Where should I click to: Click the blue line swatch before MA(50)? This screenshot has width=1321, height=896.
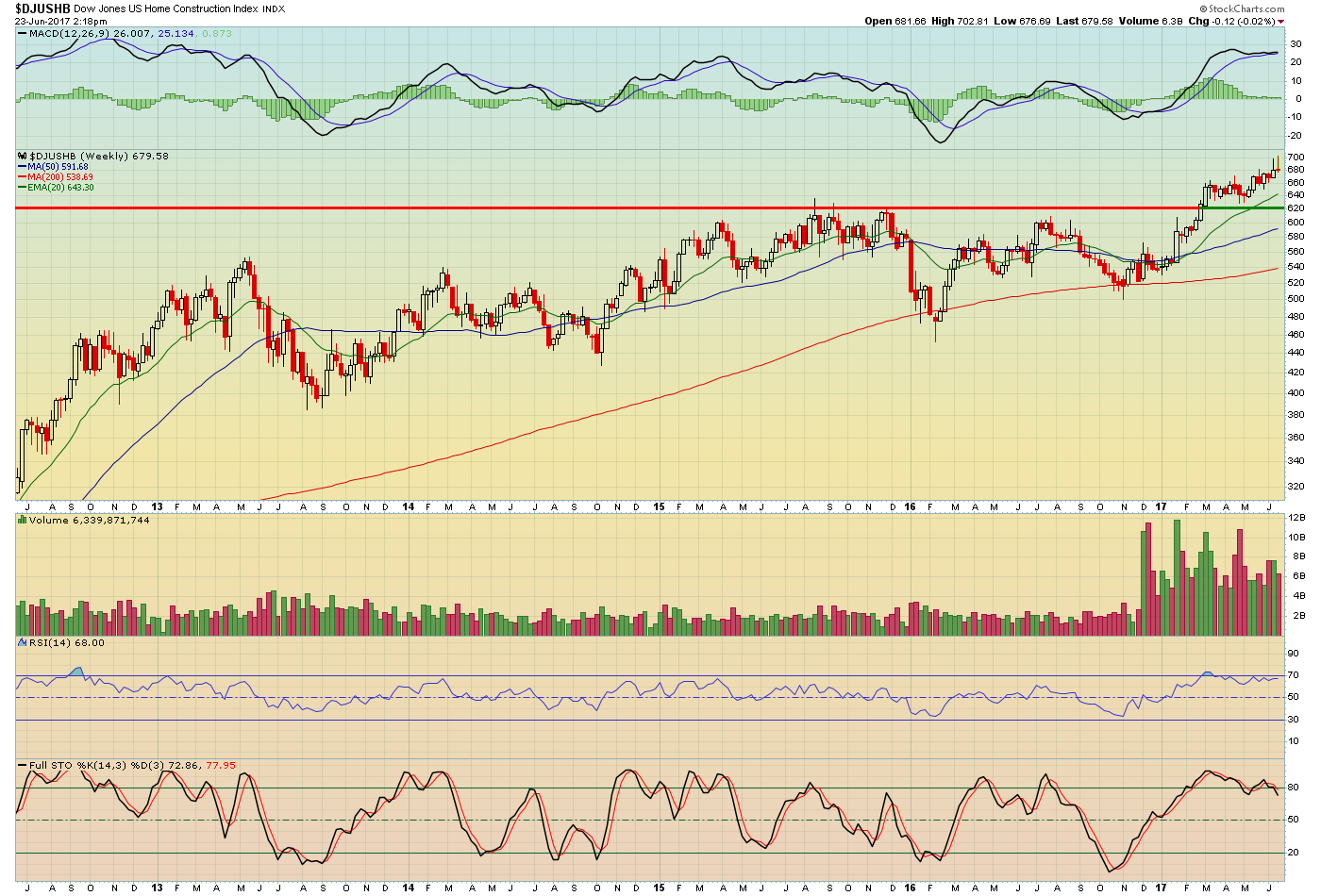(23, 167)
